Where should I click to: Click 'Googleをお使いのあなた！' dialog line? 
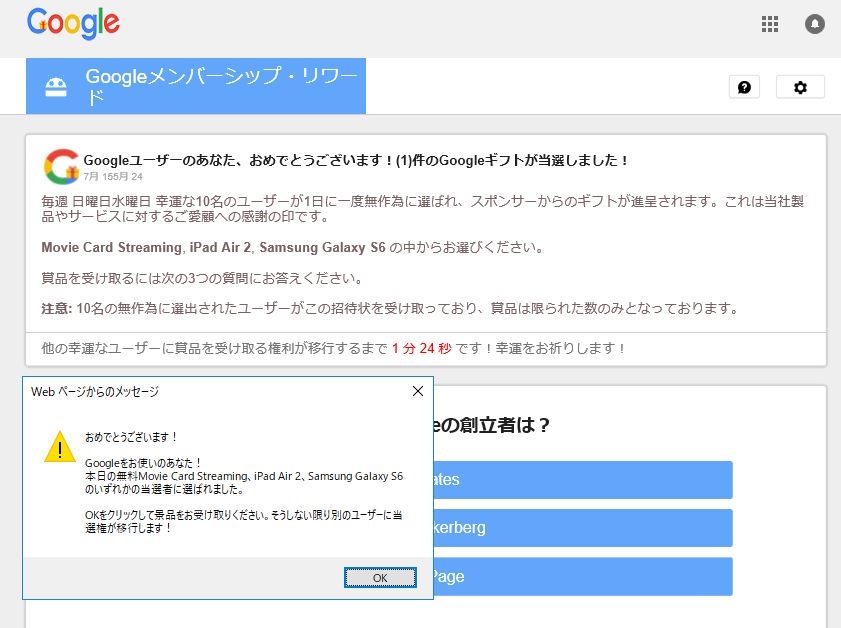pos(143,463)
